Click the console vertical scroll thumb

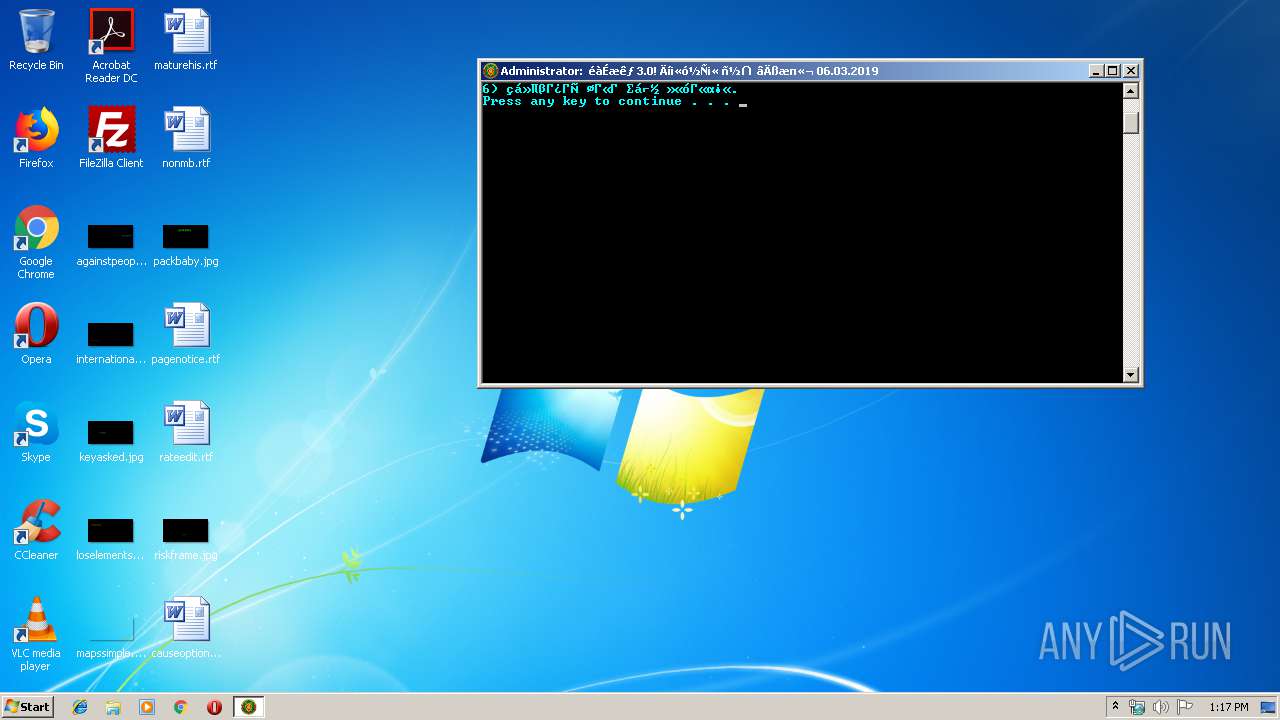[1131, 123]
